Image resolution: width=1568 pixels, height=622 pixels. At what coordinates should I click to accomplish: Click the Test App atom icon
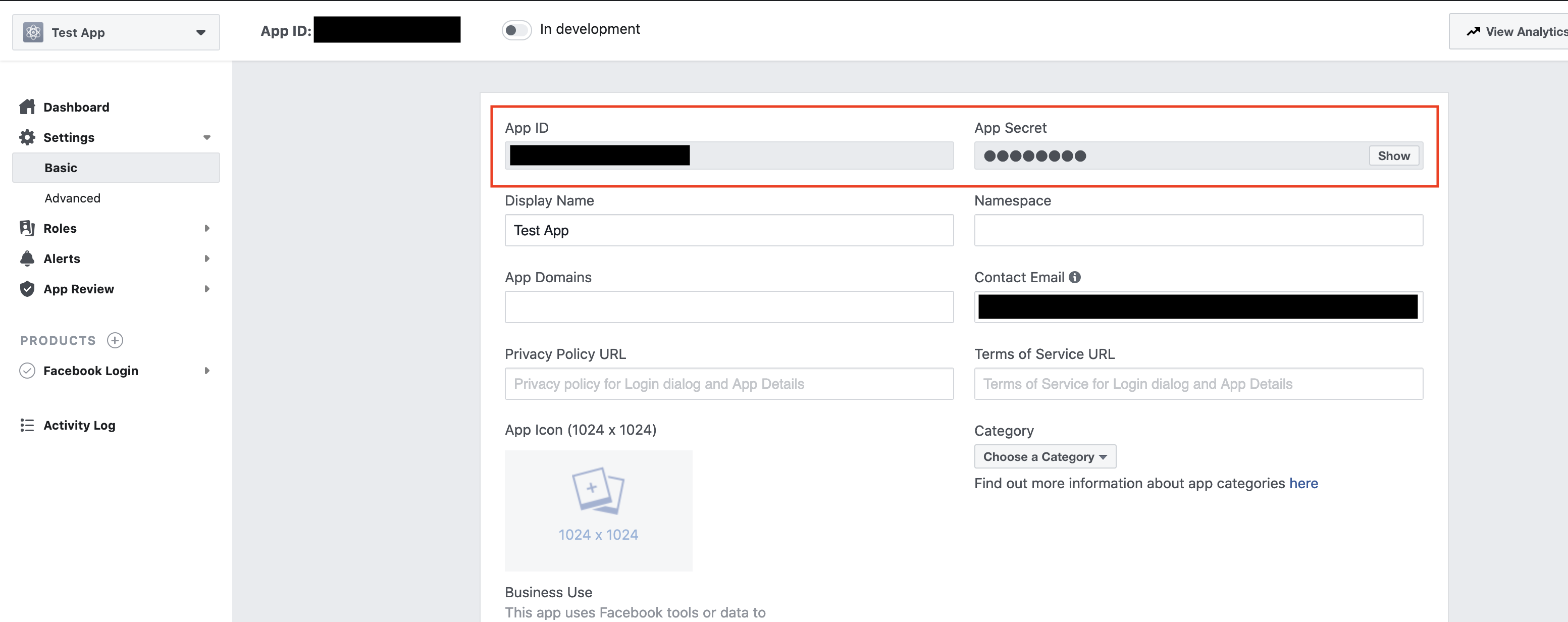click(33, 32)
